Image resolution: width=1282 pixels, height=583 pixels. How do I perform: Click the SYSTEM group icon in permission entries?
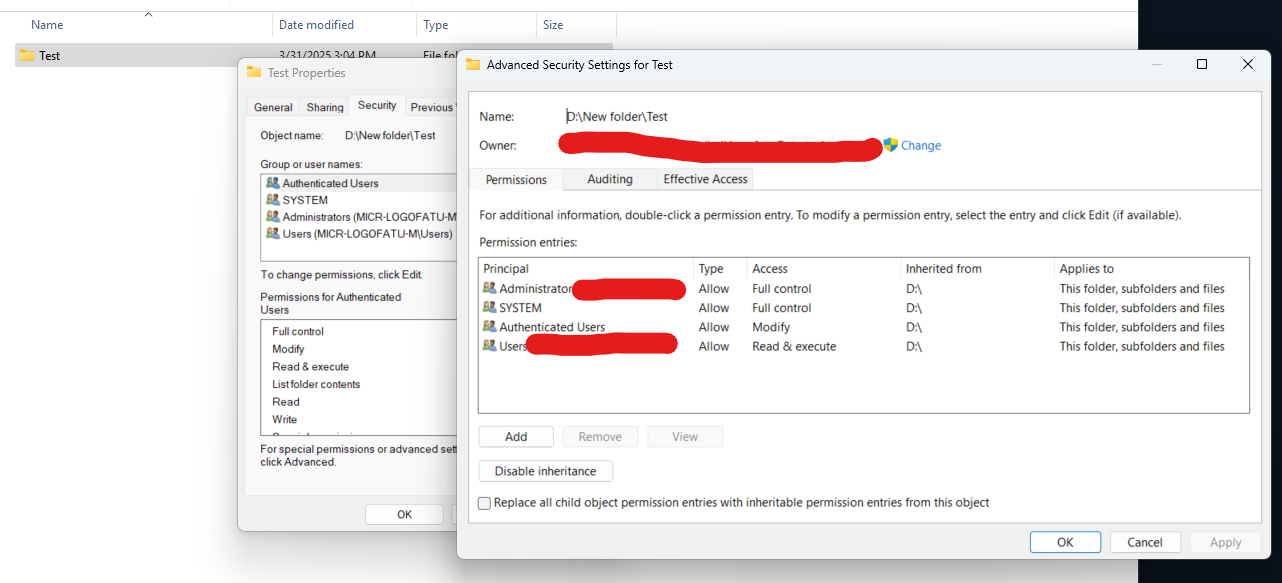point(489,308)
